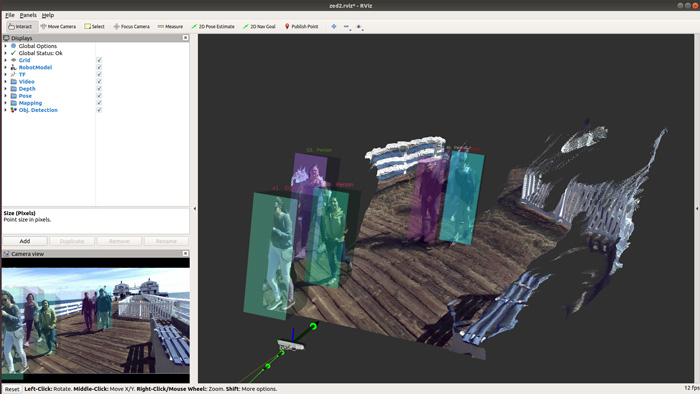This screenshot has height=394, width=700.
Task: Click the Remove button
Action: (119, 241)
